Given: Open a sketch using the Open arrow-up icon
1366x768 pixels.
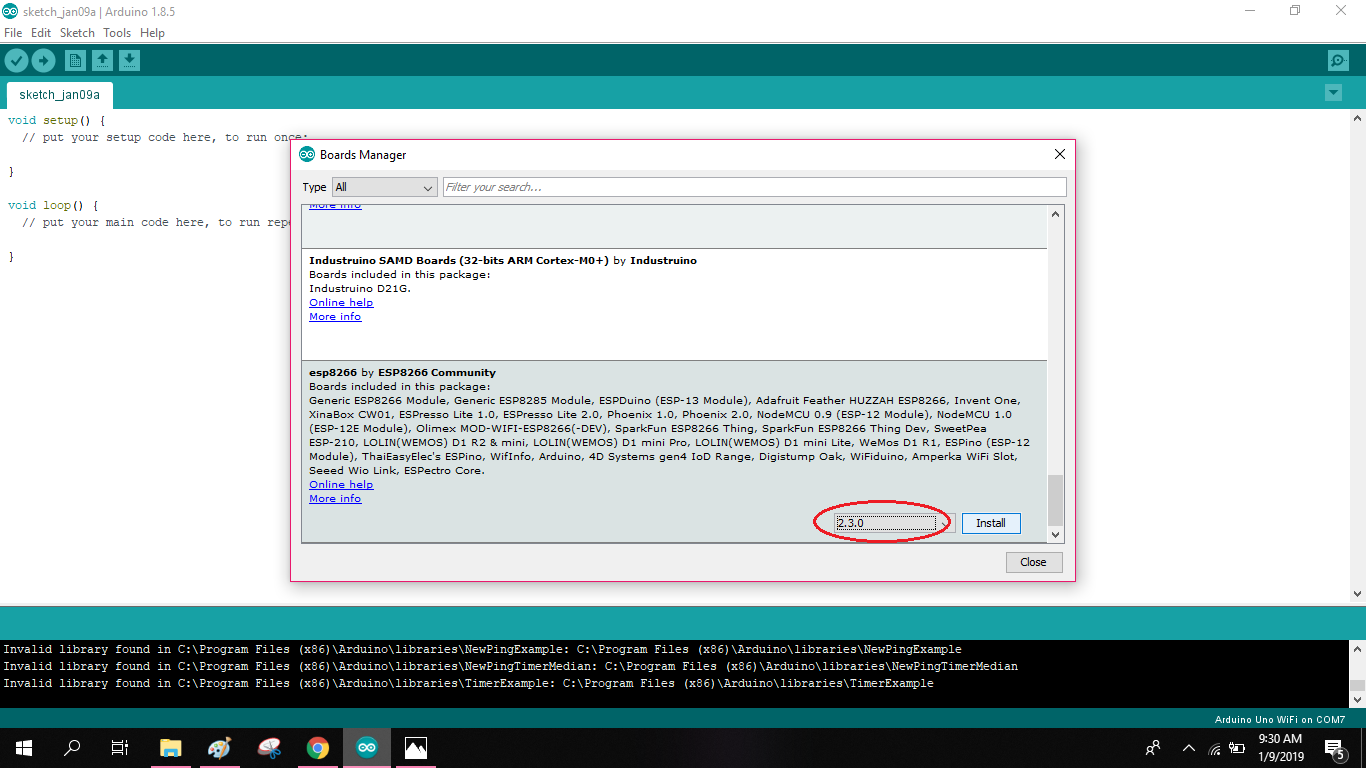Looking at the screenshot, I should 102,61.
